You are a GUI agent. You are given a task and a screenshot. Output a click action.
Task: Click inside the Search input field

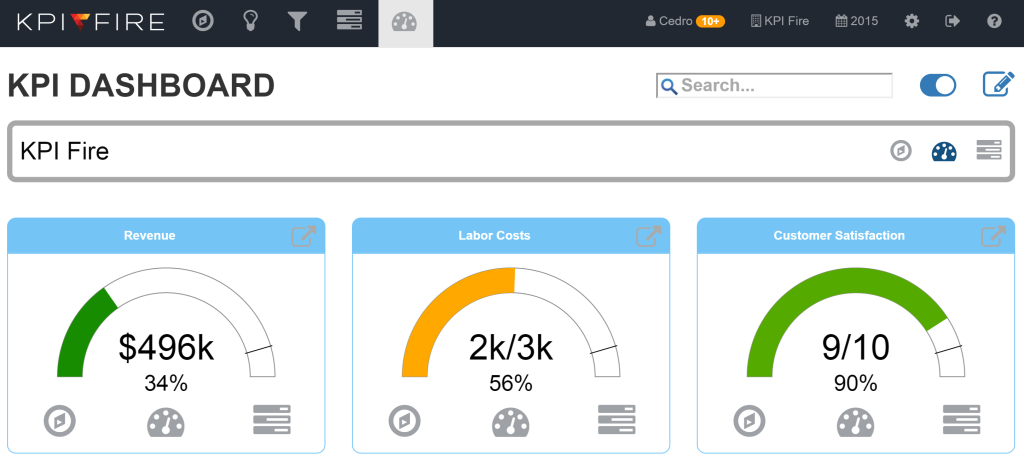[x=782, y=86]
